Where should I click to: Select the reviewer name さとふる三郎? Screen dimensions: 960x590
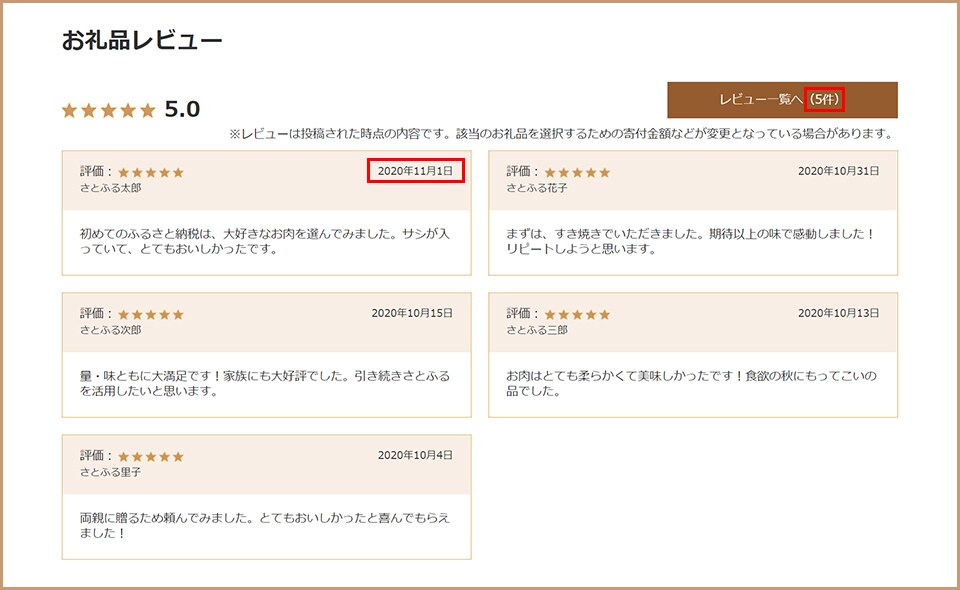coord(537,330)
